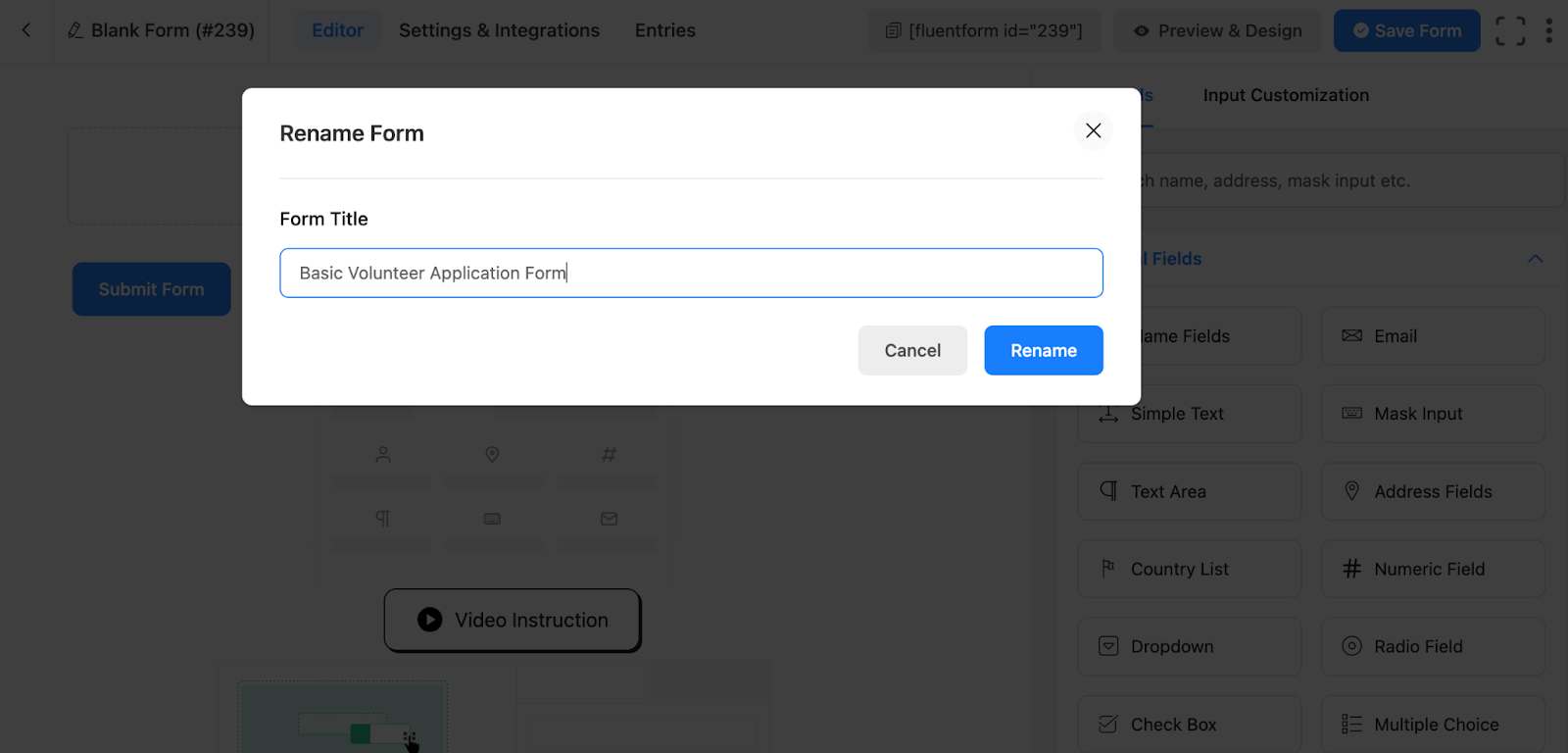This screenshot has width=1568, height=753.
Task: Add a Radio Field
Action: 1433,646
